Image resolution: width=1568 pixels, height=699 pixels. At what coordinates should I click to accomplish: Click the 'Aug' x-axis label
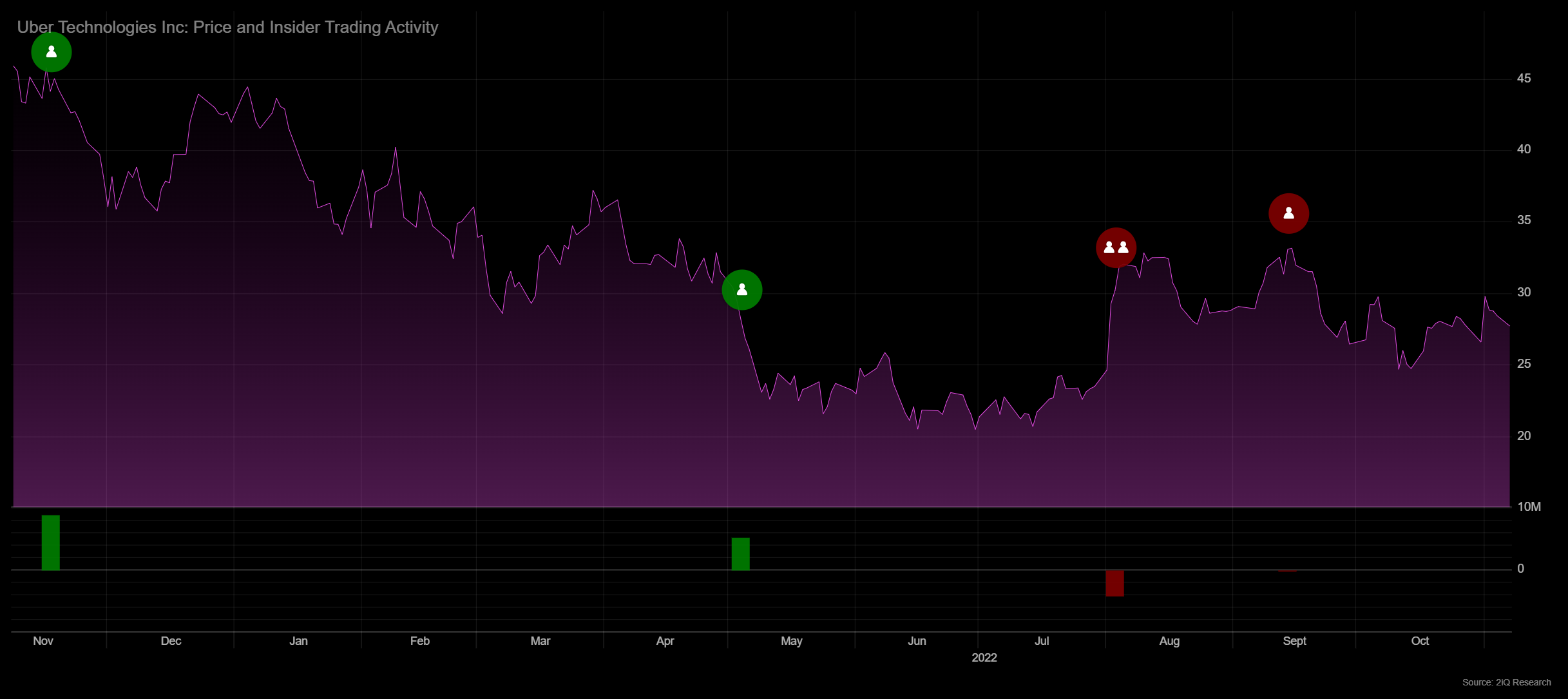(1169, 641)
